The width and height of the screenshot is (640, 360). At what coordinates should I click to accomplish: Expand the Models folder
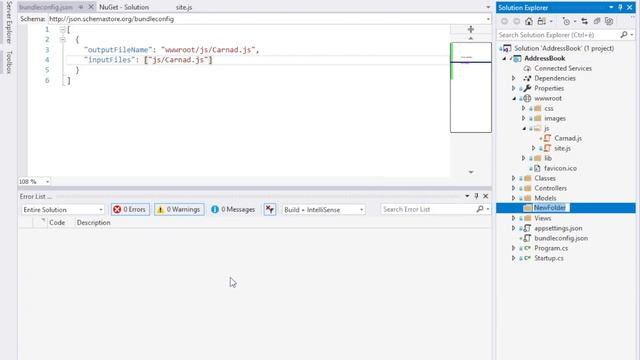click(x=514, y=198)
